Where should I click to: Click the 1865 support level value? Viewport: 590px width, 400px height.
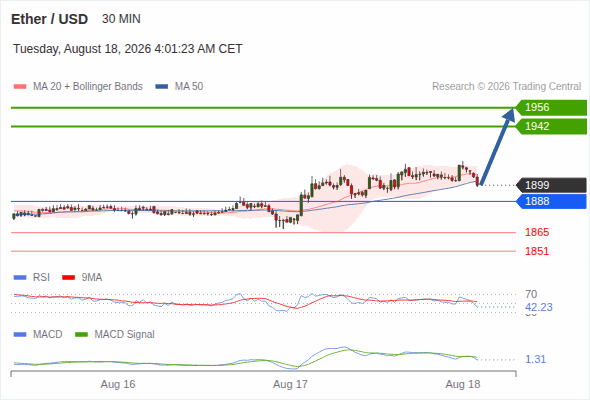pyautogui.click(x=537, y=233)
